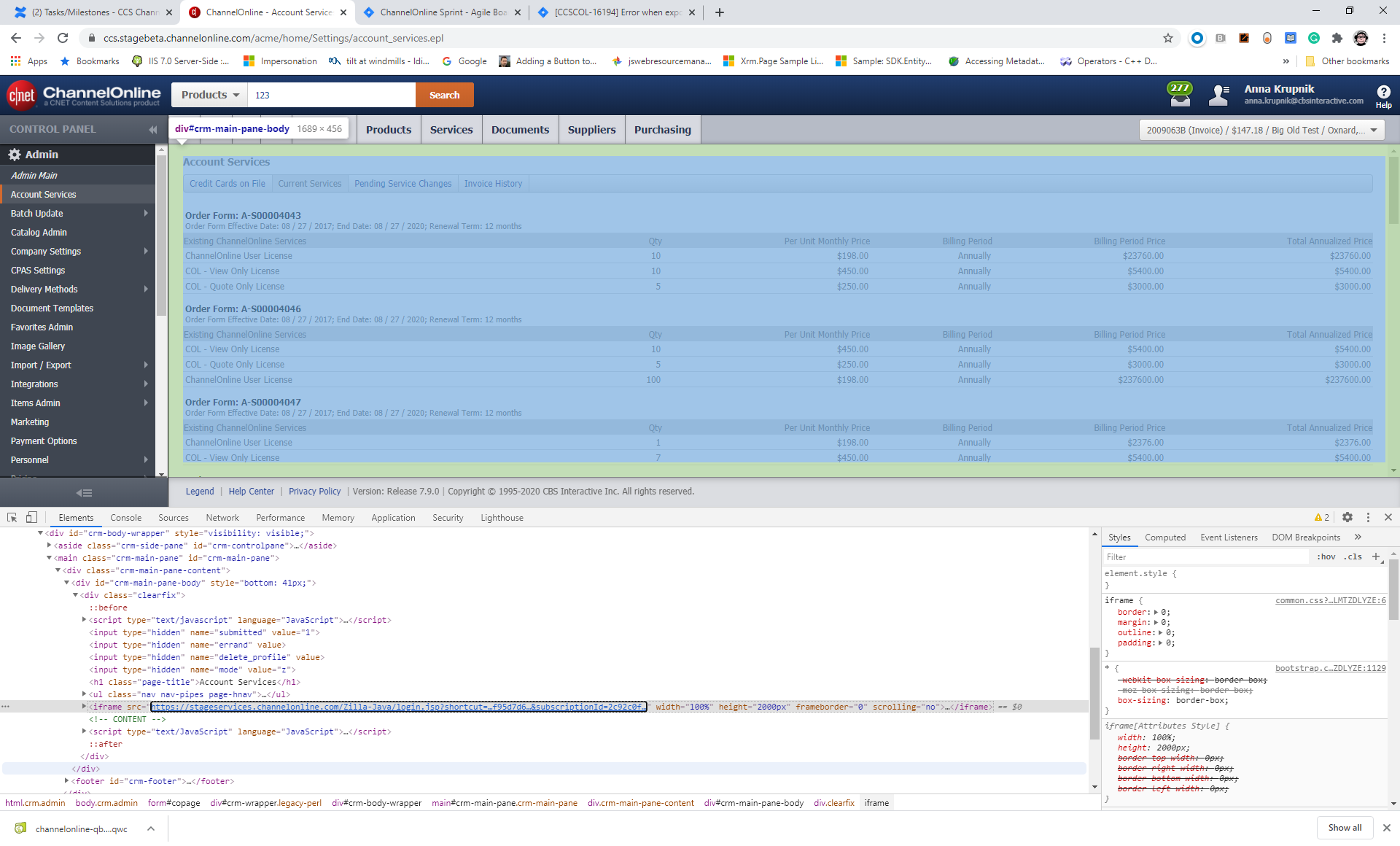Expand the Delivery Methods submenu

pos(146,289)
